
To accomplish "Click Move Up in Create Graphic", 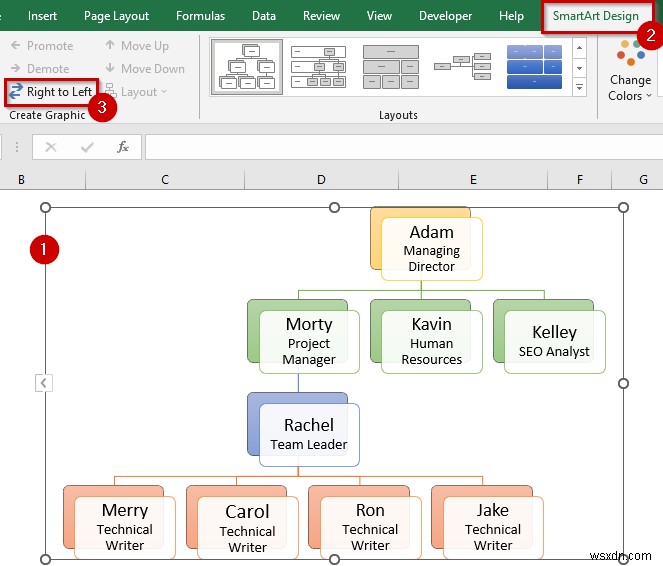I will click(x=137, y=46).
